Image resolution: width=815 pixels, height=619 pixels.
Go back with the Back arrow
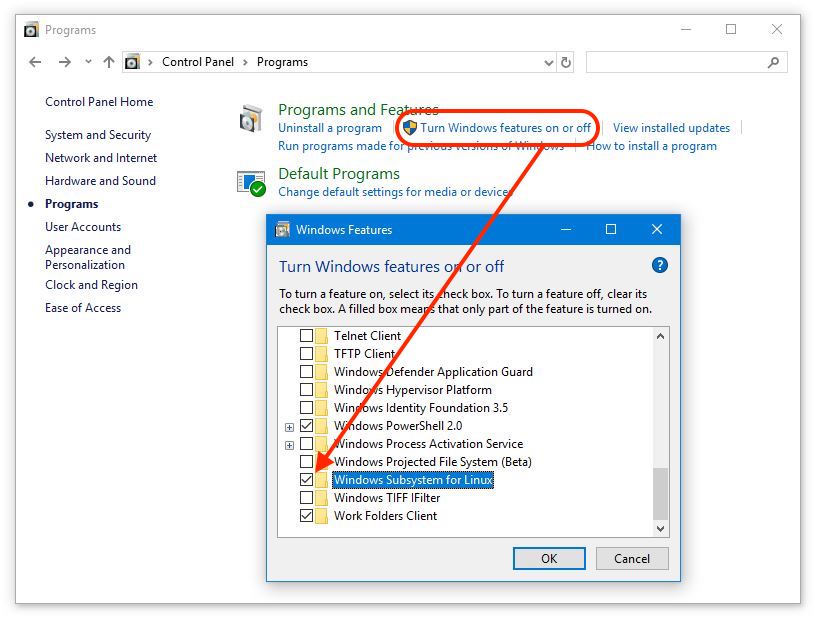35,62
